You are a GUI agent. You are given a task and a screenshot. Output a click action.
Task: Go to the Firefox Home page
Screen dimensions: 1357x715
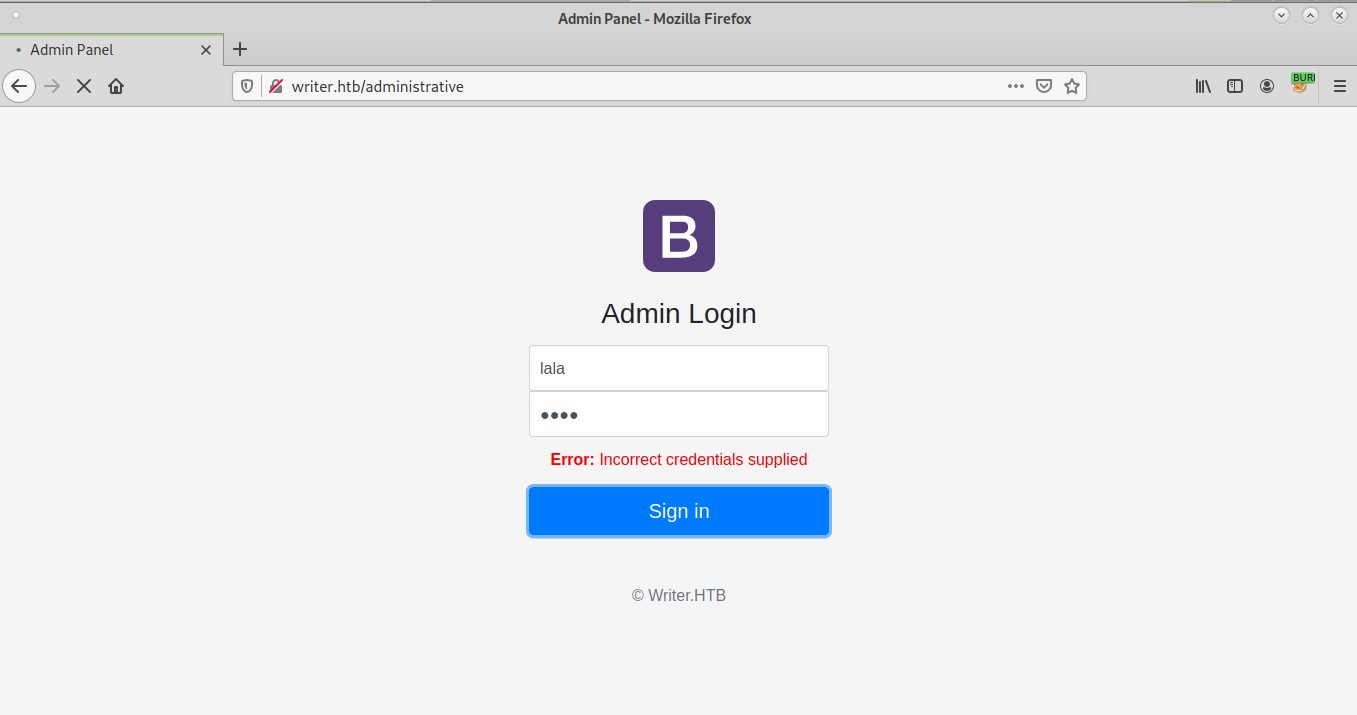point(116,86)
